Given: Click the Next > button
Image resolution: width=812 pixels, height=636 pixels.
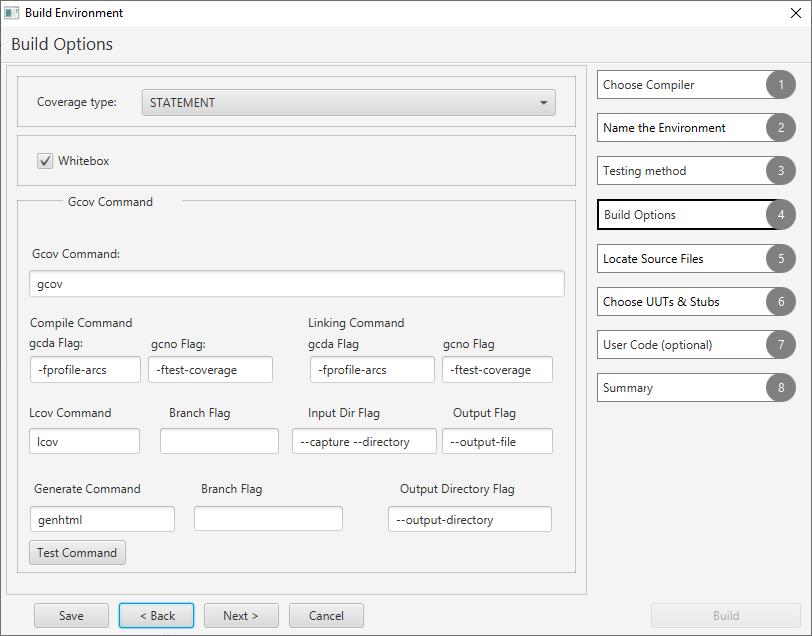Looking at the screenshot, I should (x=241, y=615).
